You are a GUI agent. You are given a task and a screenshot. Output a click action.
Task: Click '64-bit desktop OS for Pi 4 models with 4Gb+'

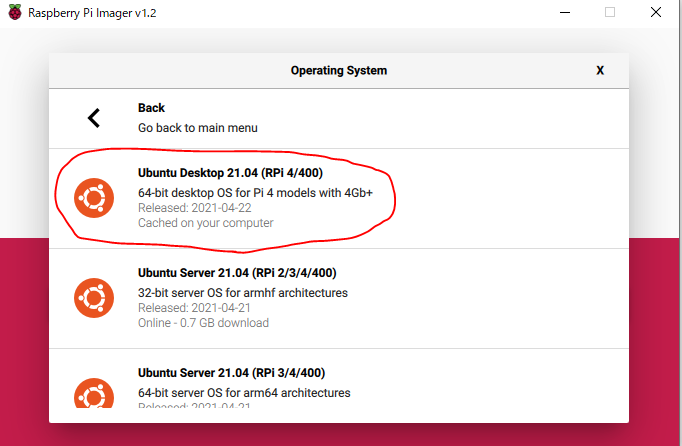(x=255, y=193)
